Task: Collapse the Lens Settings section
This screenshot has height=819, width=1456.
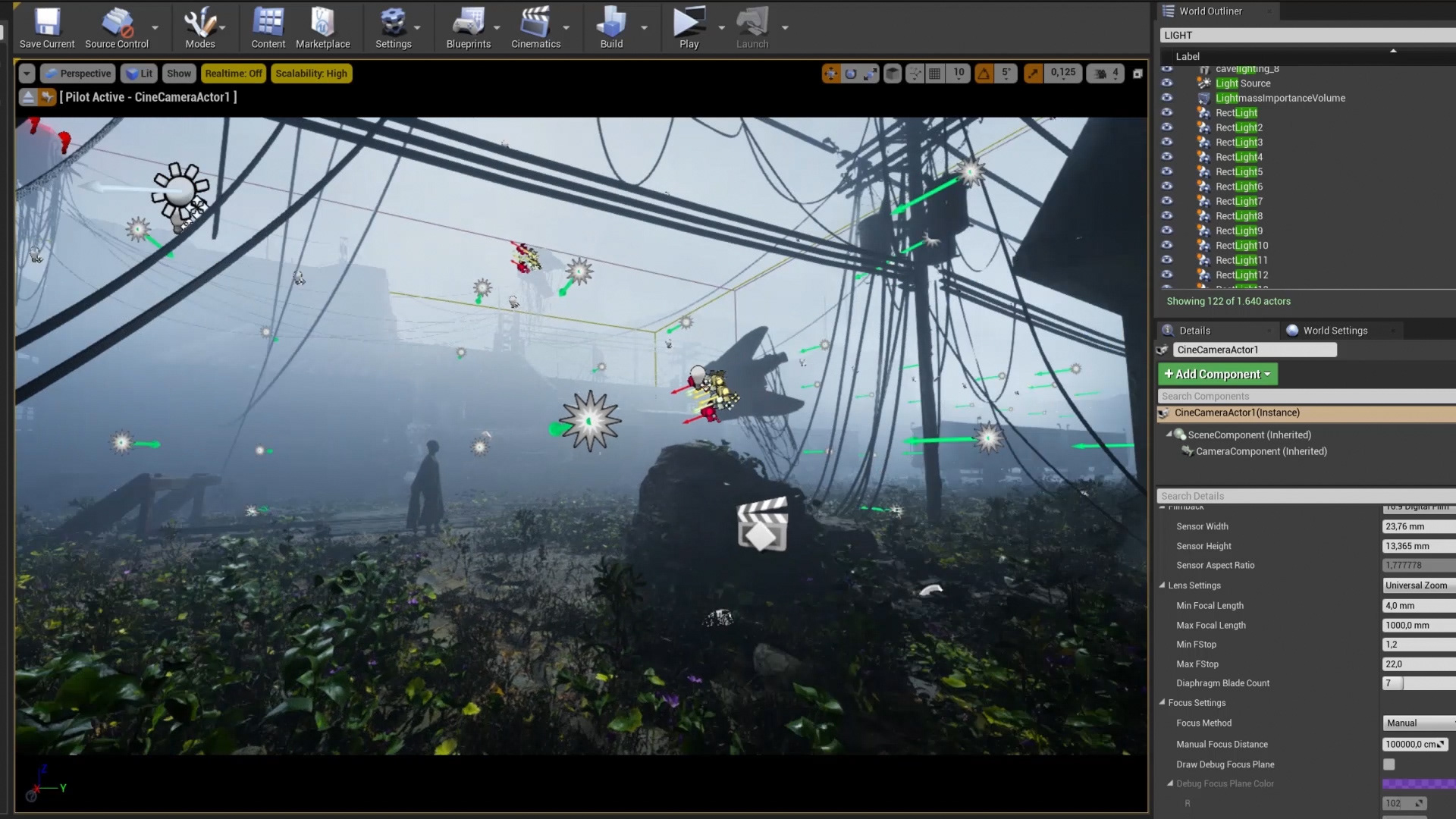Action: click(x=1162, y=585)
